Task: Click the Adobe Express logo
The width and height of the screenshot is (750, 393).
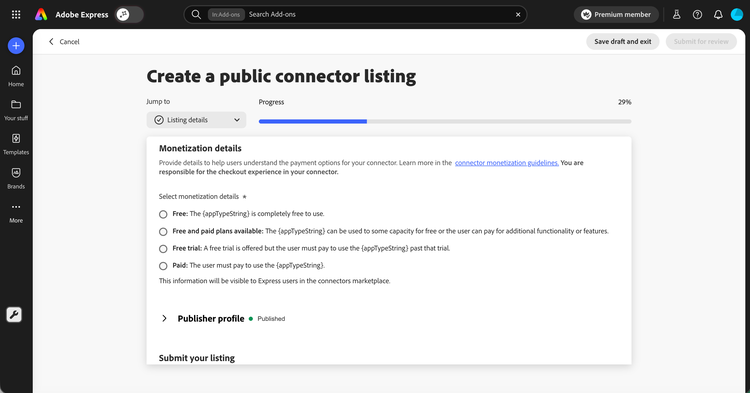Action: pyautogui.click(x=41, y=15)
